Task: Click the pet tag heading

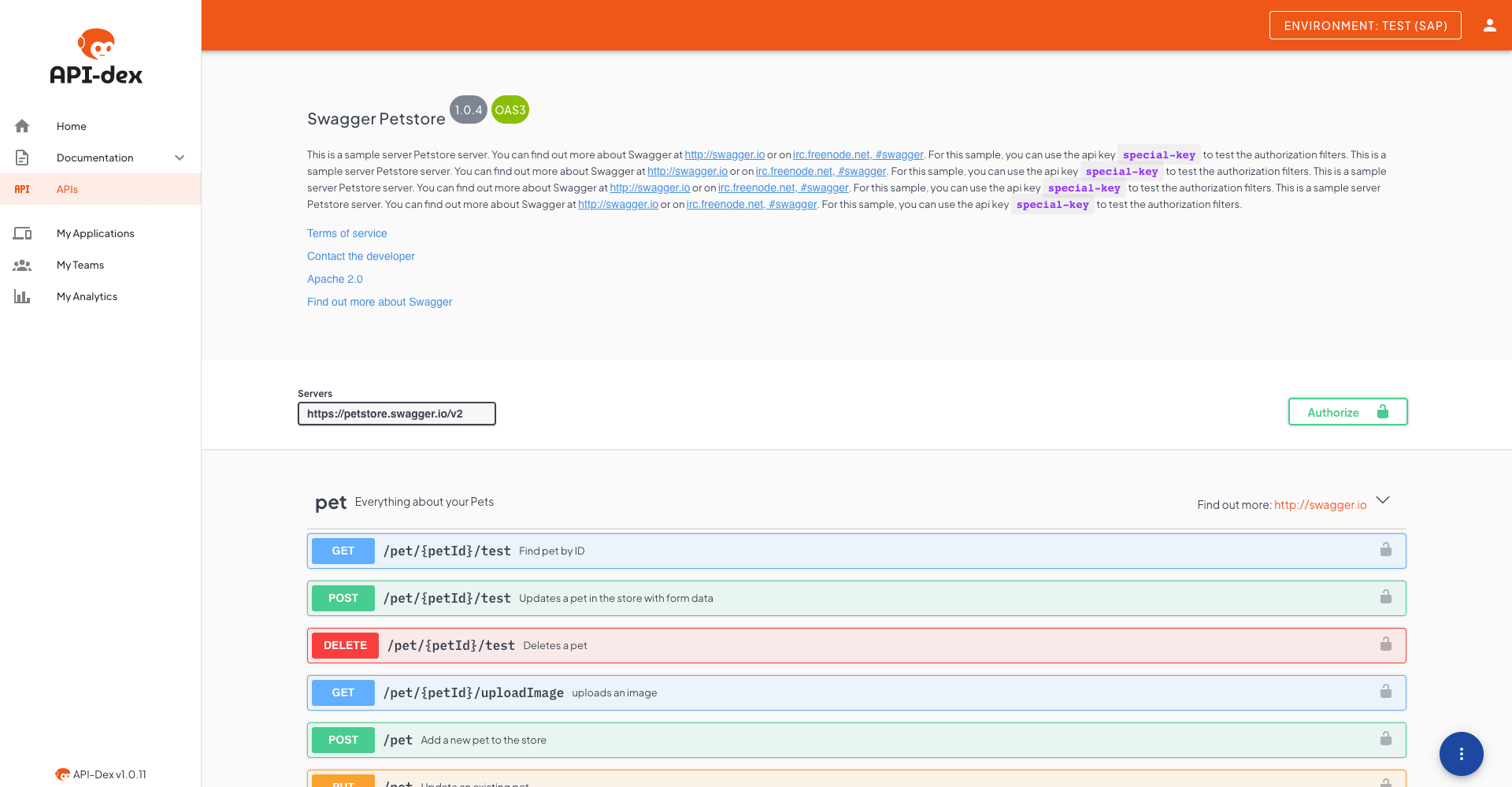Action: click(x=331, y=503)
